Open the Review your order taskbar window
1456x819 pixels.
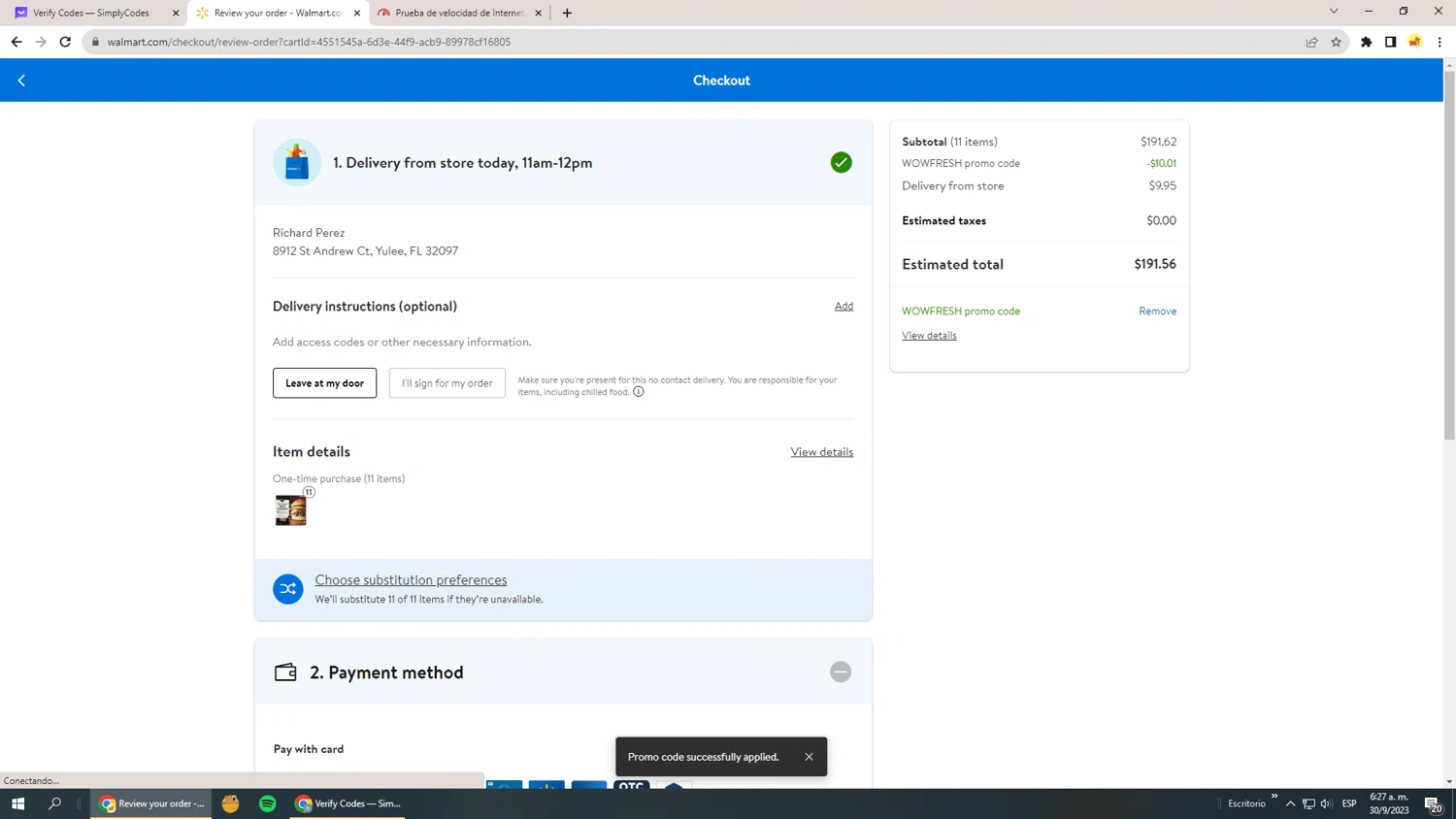[151, 803]
